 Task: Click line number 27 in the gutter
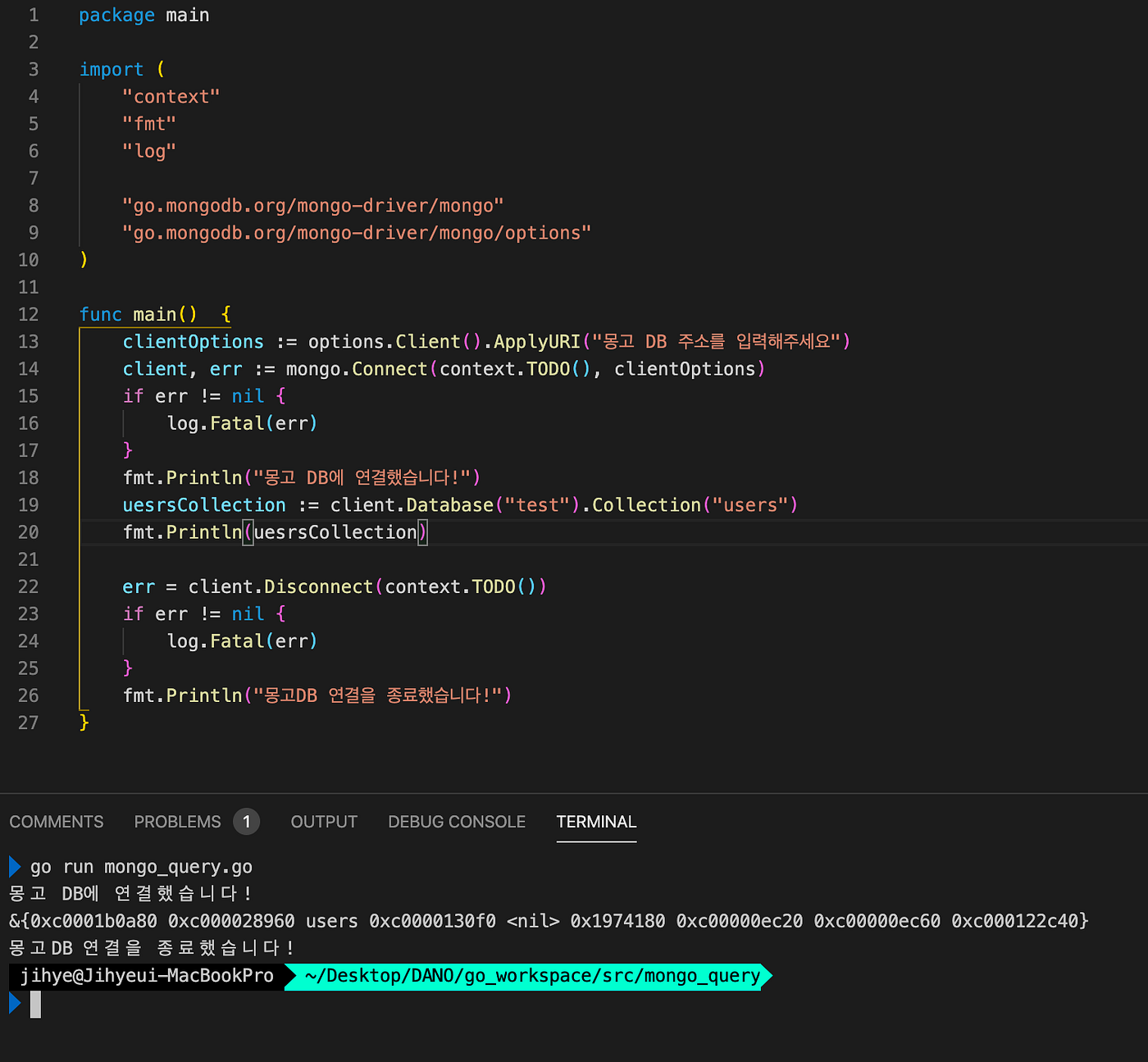pyautogui.click(x=29, y=722)
